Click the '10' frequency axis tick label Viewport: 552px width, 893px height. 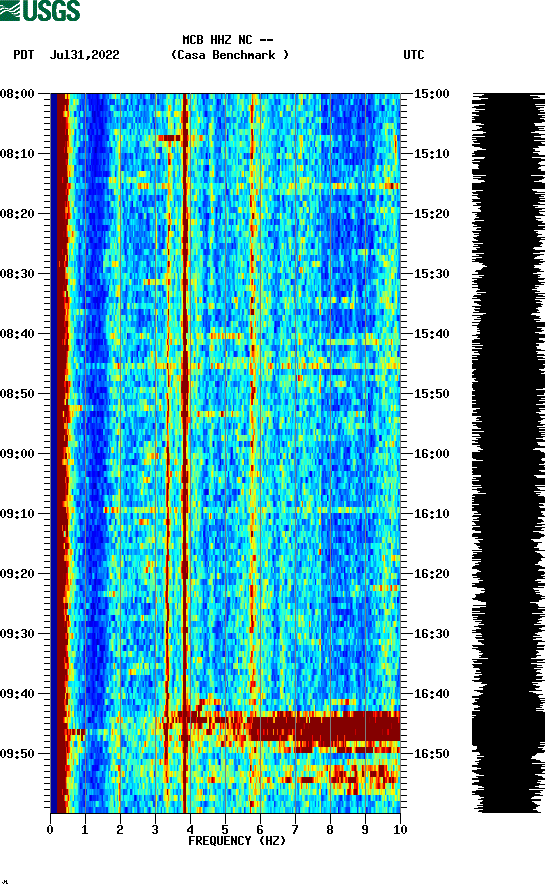(x=400, y=829)
